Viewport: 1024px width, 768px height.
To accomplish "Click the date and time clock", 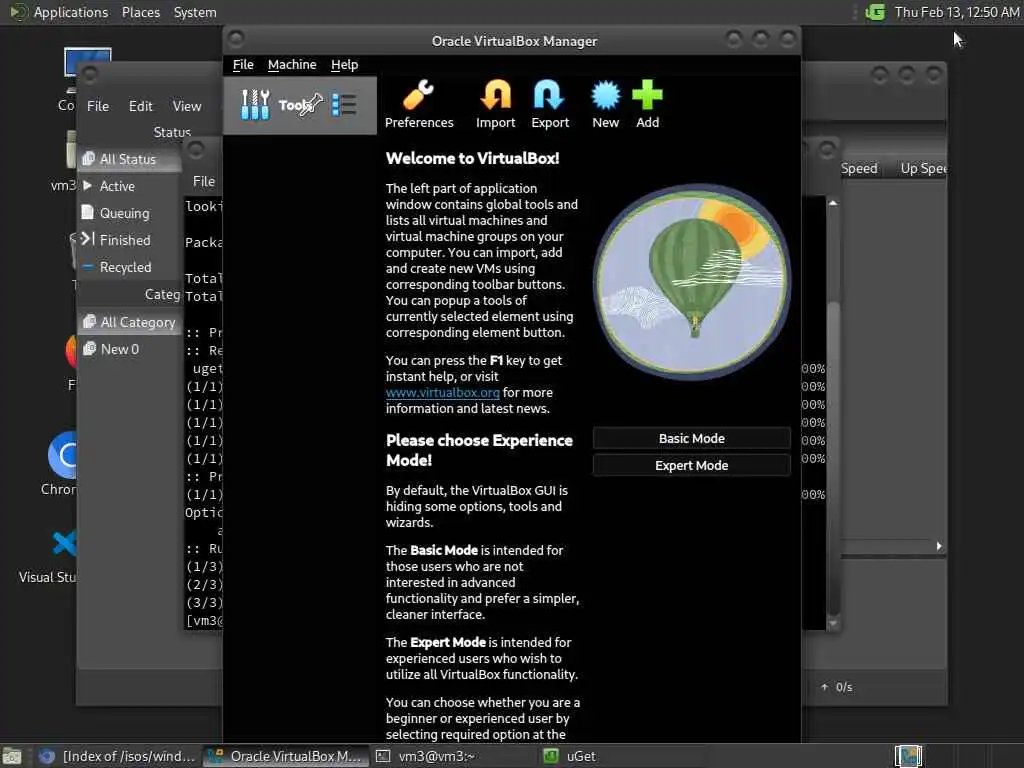I will 957,12.
